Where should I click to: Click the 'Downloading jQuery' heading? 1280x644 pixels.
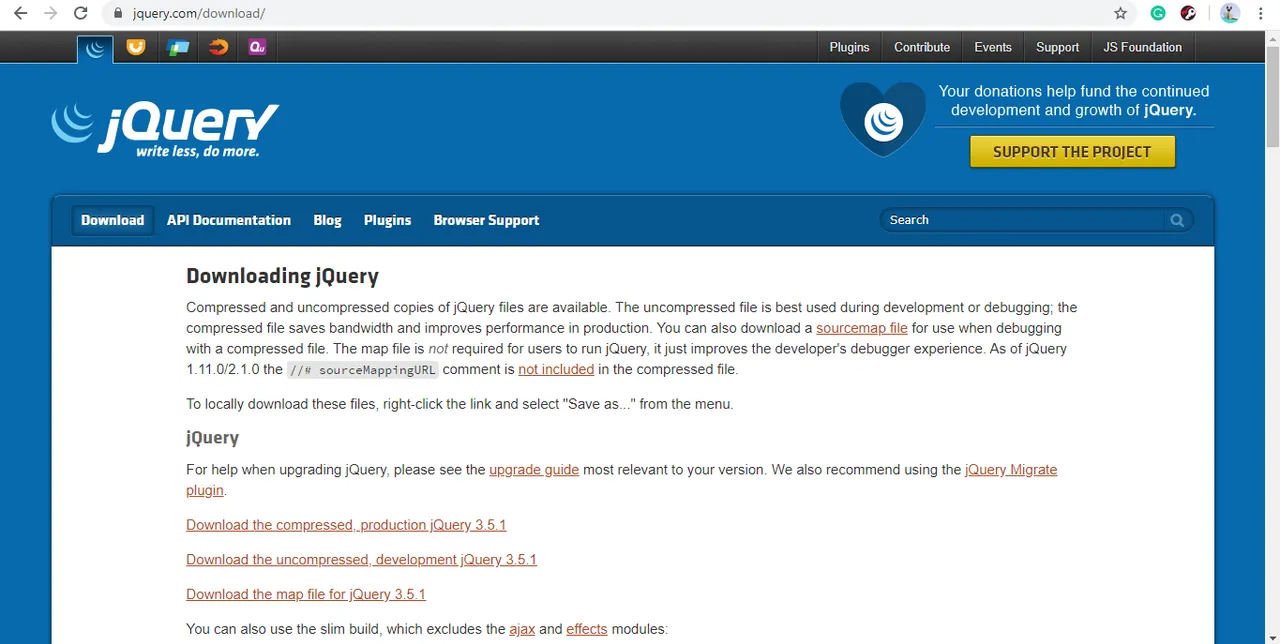pyautogui.click(x=282, y=276)
